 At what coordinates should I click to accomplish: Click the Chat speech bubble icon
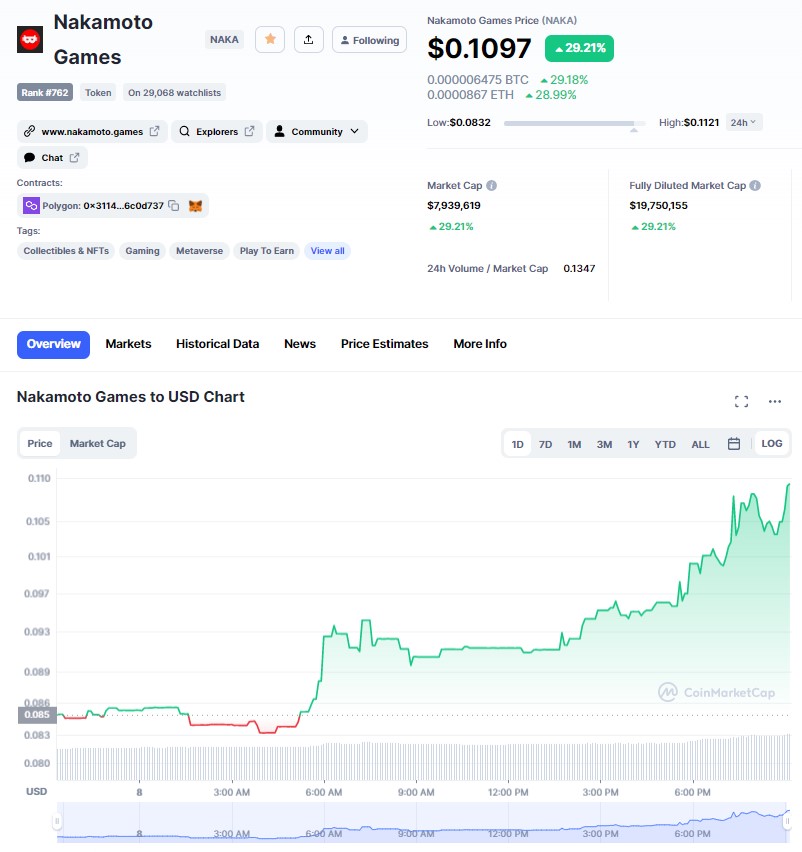click(29, 158)
